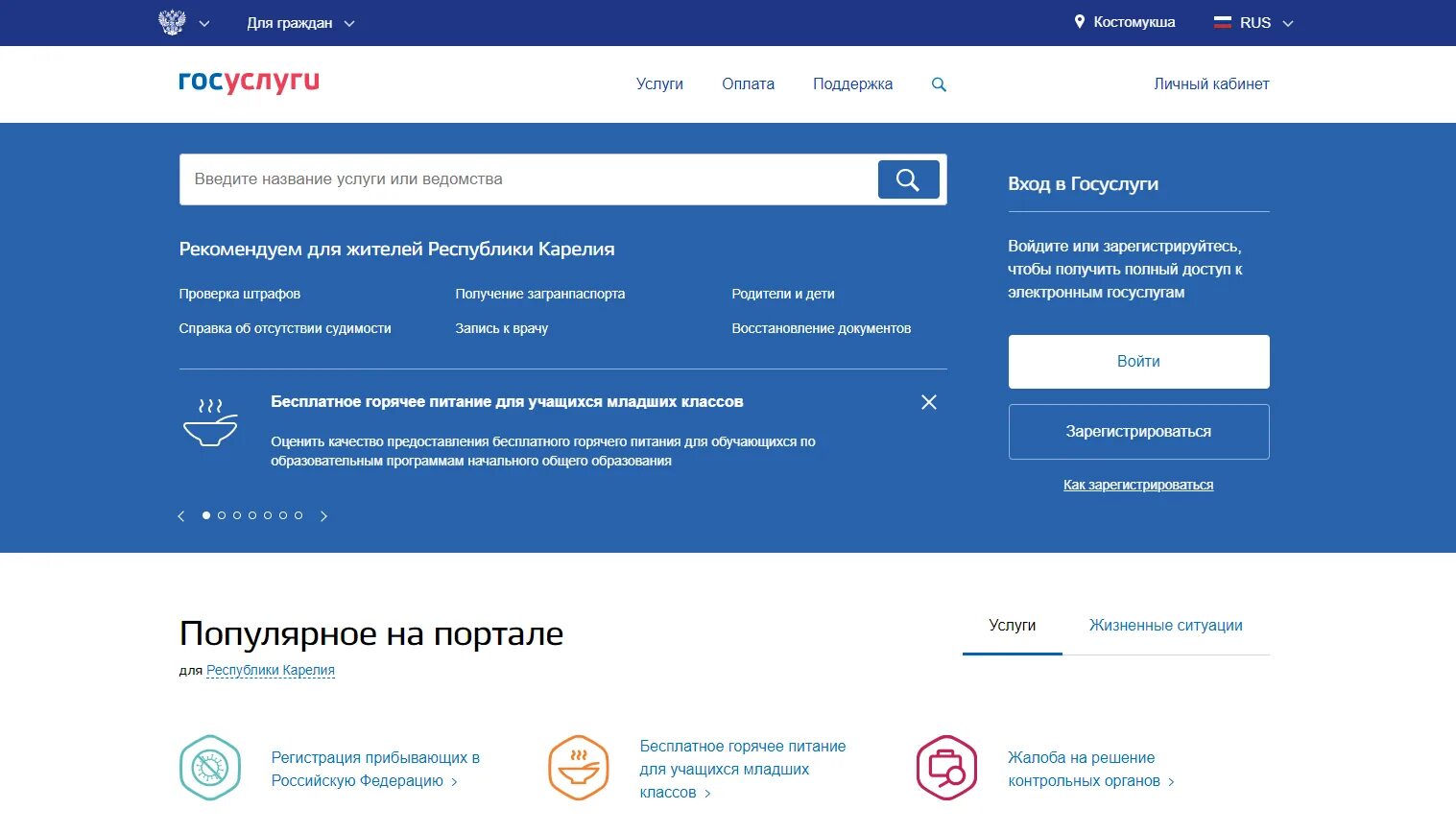
Task: Select the third carousel dot indicator
Action: click(x=236, y=514)
